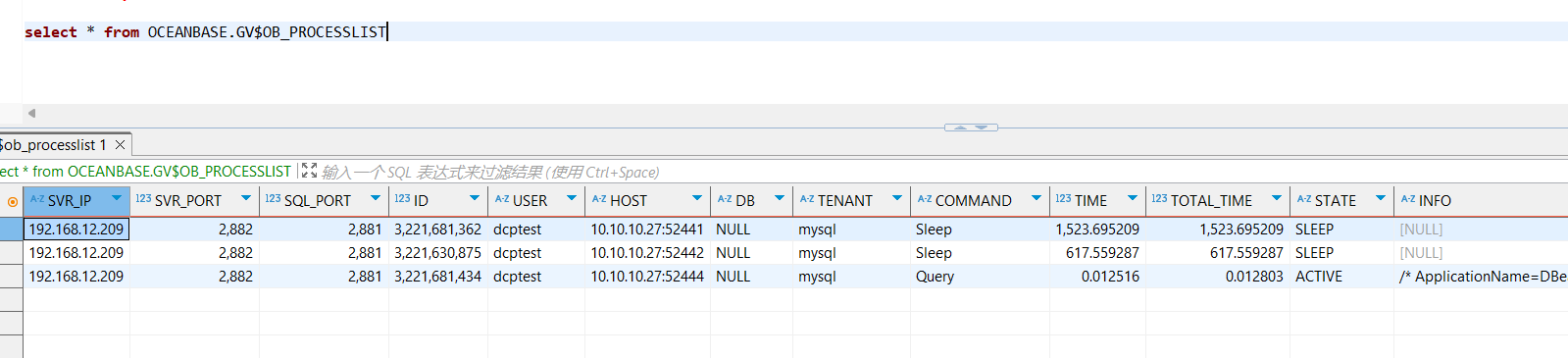The image size is (1568, 358).
Task: Click HOST cell 10.10.10.27:52442
Action: pyautogui.click(x=647, y=252)
